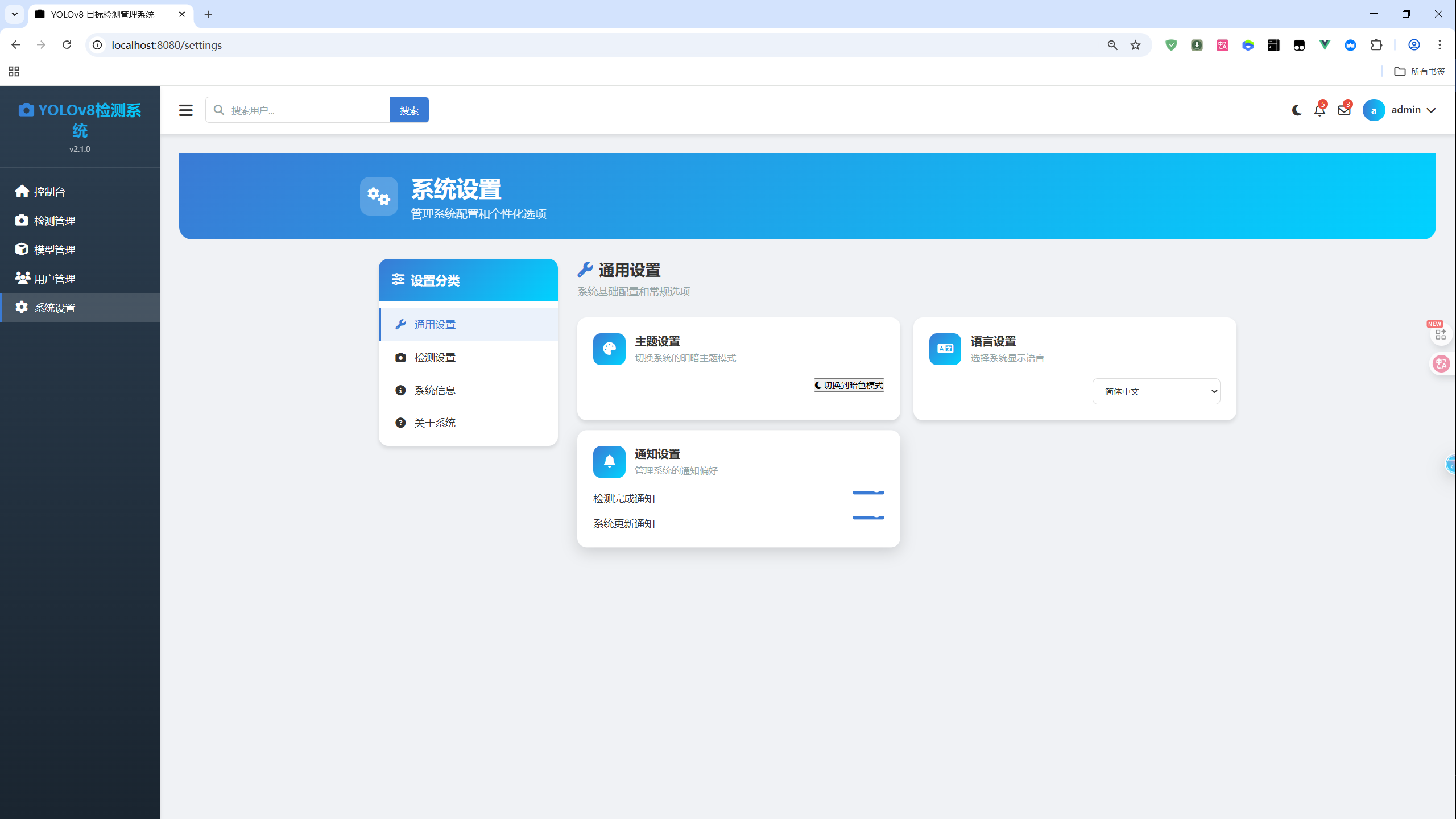Toggle the 系统更新通知 switch

click(868, 518)
